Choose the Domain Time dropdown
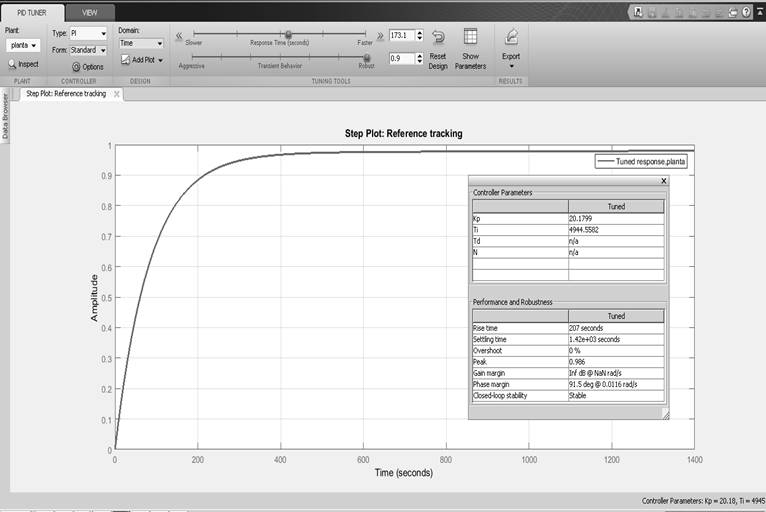Screen dimensions: 766x512 tap(141, 44)
